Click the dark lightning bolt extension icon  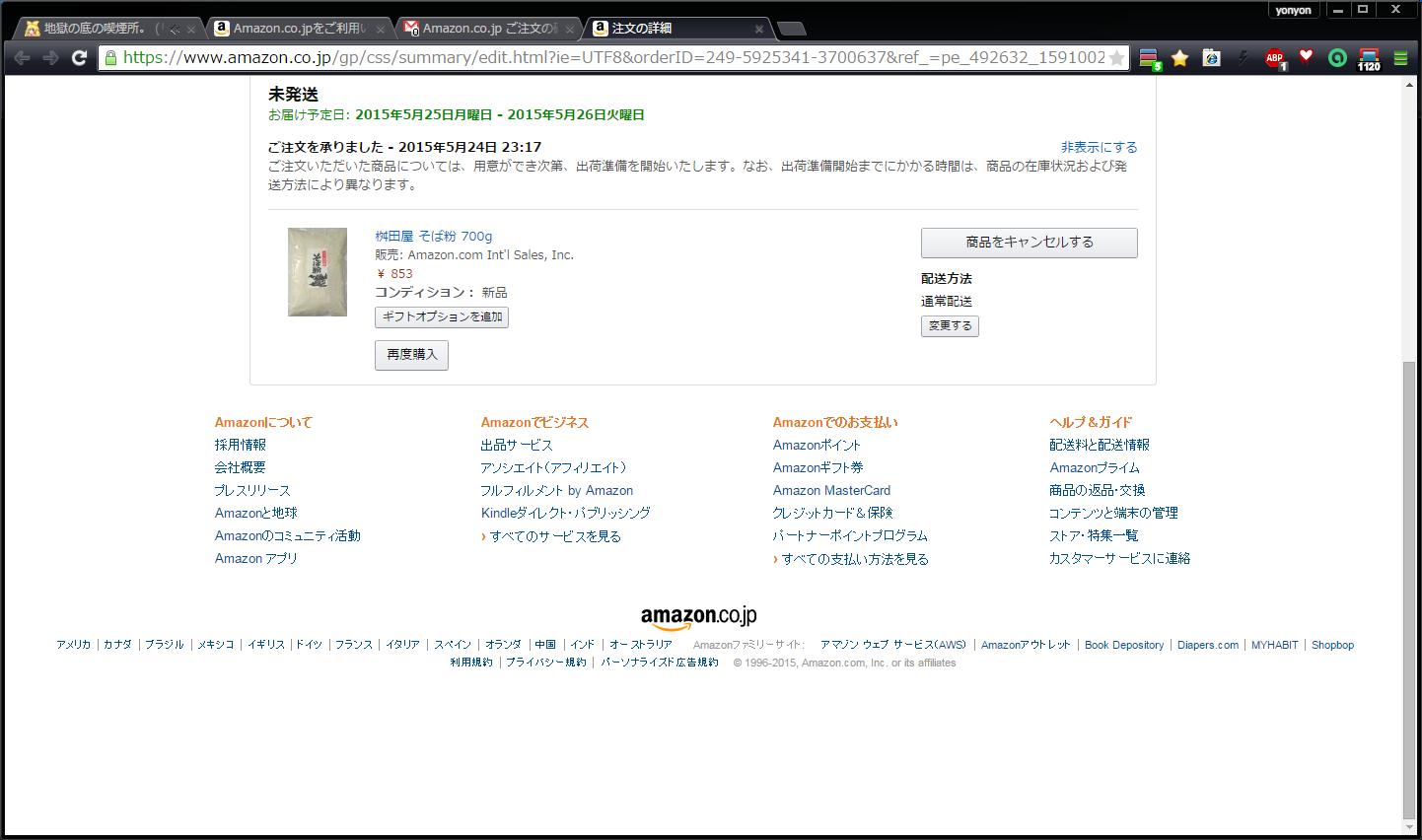point(1243,58)
